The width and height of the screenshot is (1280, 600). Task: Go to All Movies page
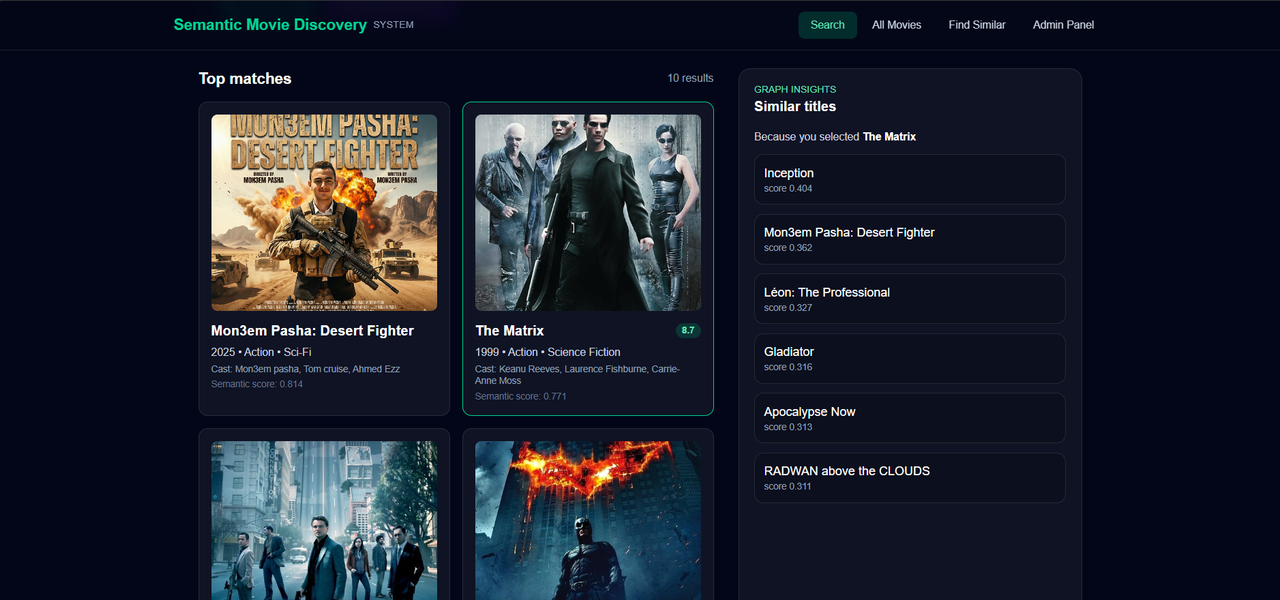(897, 25)
